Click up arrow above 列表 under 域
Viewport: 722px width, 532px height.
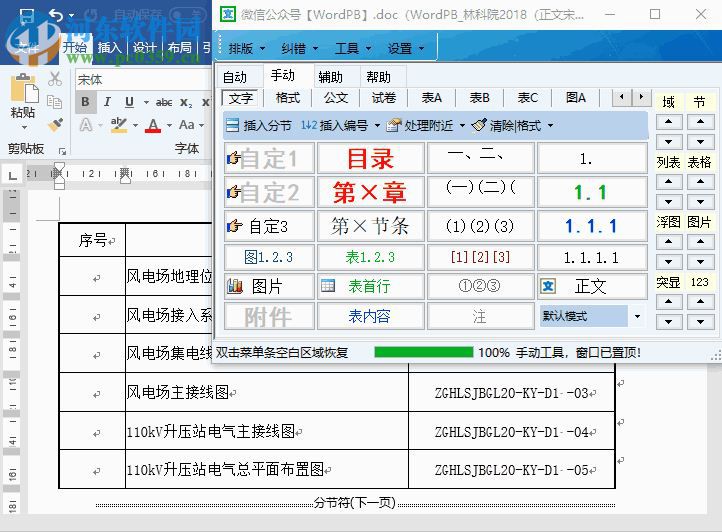pos(668,122)
